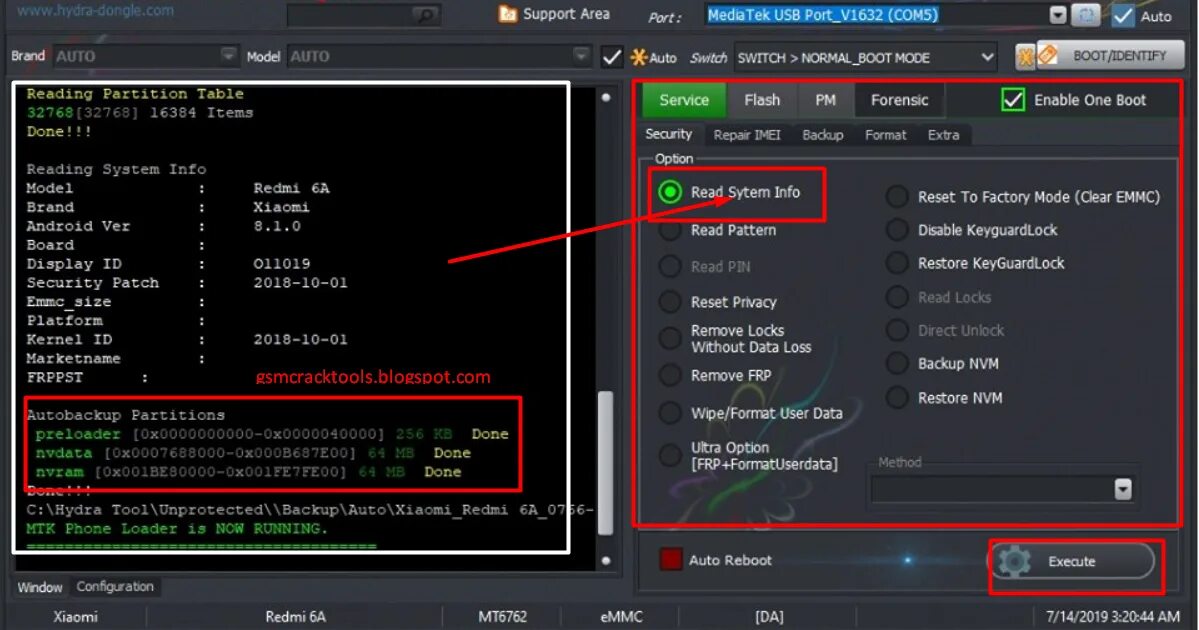Screen dimensions: 1199x630
Task: Click the log panel scrollbar thumb
Action: [x=605, y=463]
